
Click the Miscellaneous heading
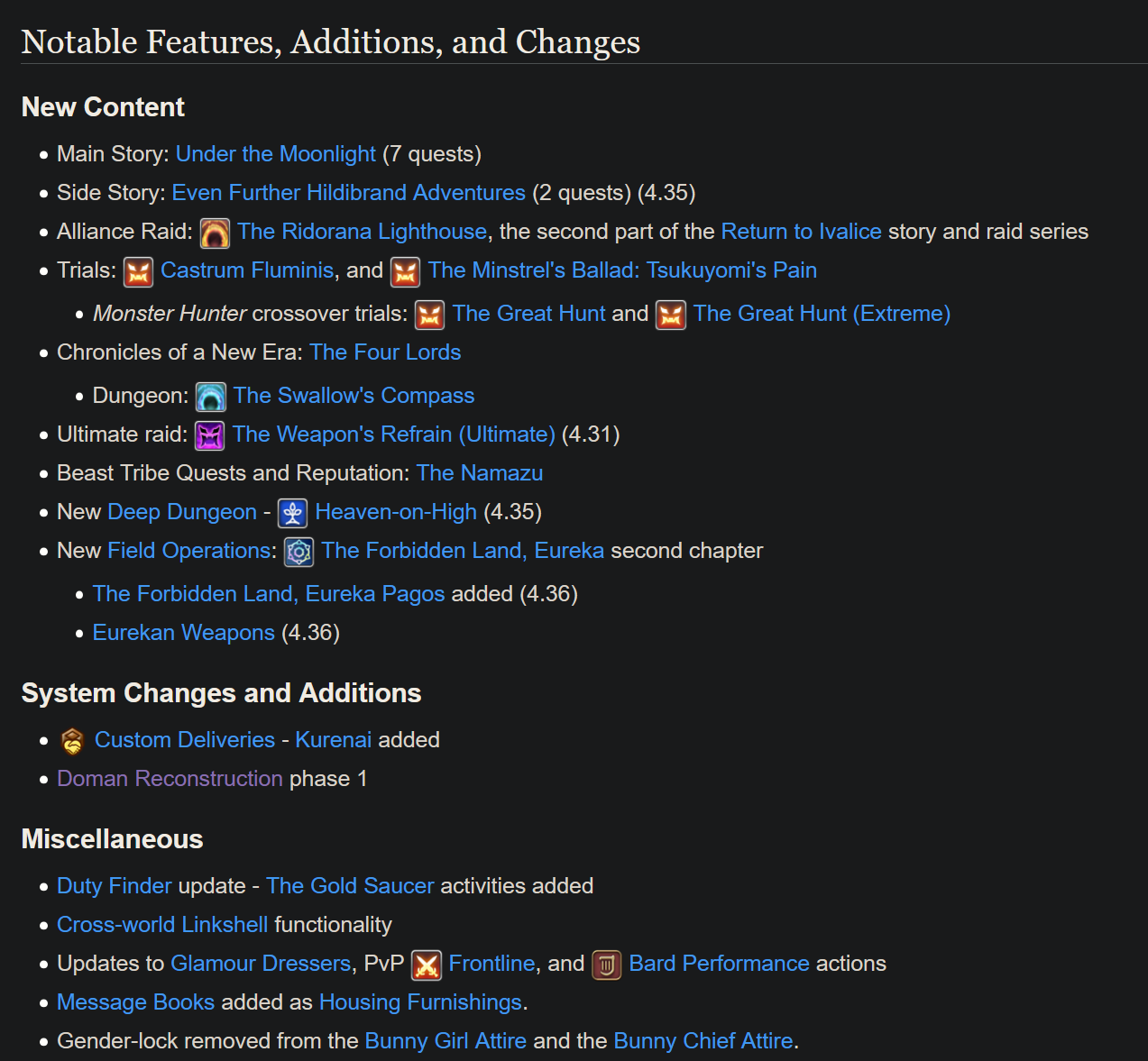112,839
